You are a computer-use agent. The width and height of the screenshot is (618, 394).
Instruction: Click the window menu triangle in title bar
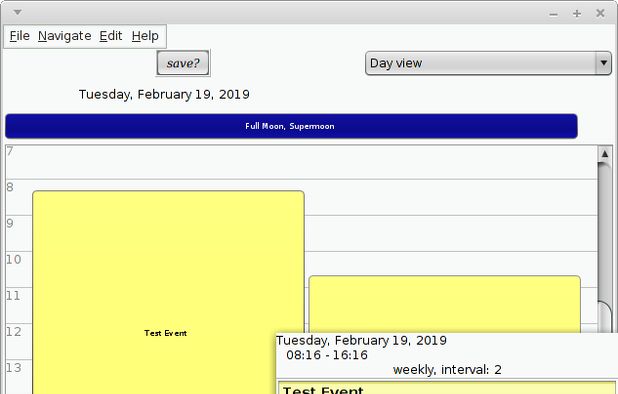click(17, 12)
